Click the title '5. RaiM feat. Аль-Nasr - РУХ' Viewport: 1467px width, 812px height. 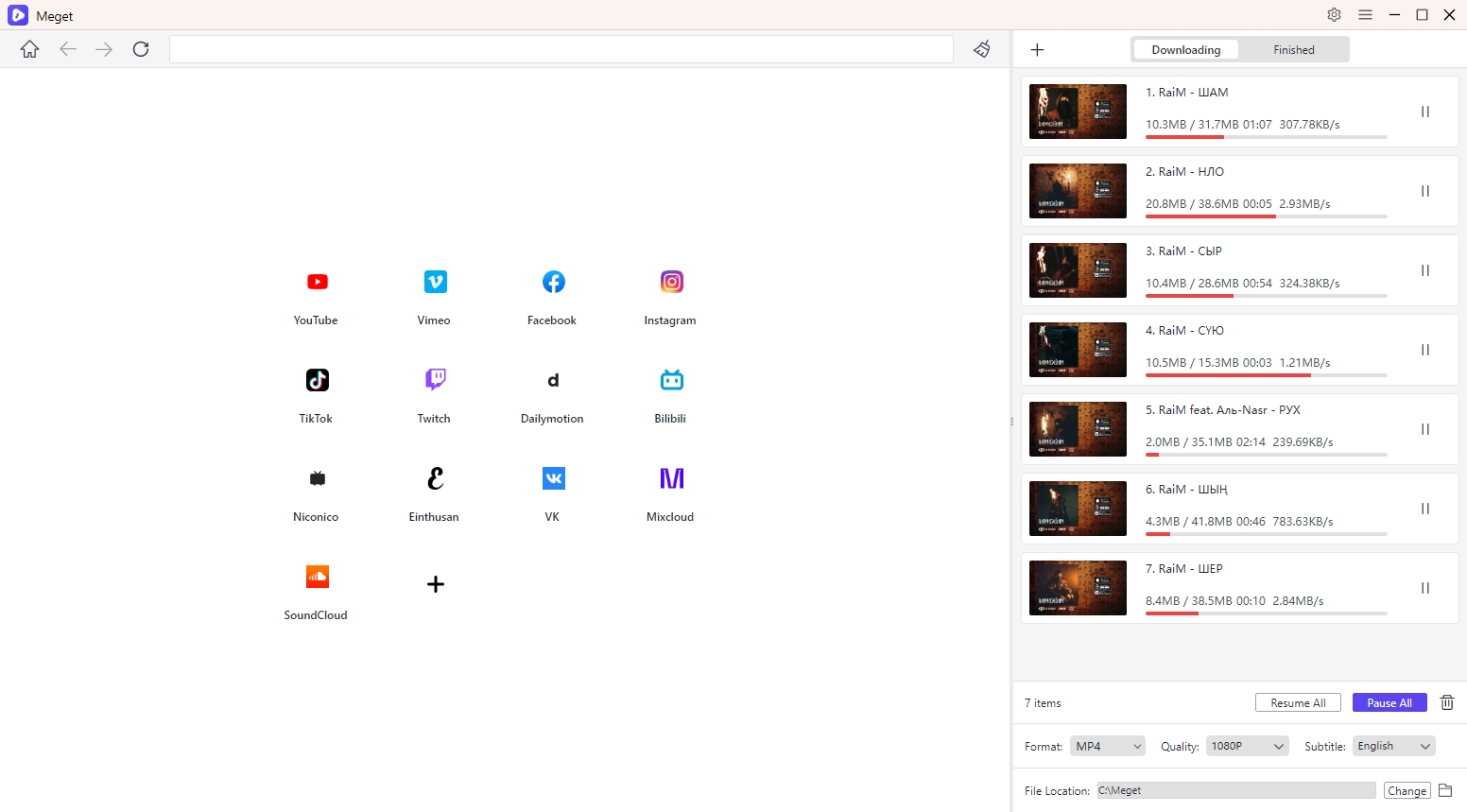[1223, 409]
